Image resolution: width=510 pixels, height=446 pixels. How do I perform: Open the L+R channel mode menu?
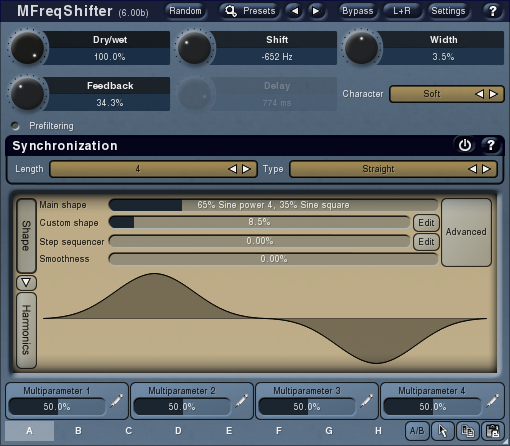tap(402, 11)
